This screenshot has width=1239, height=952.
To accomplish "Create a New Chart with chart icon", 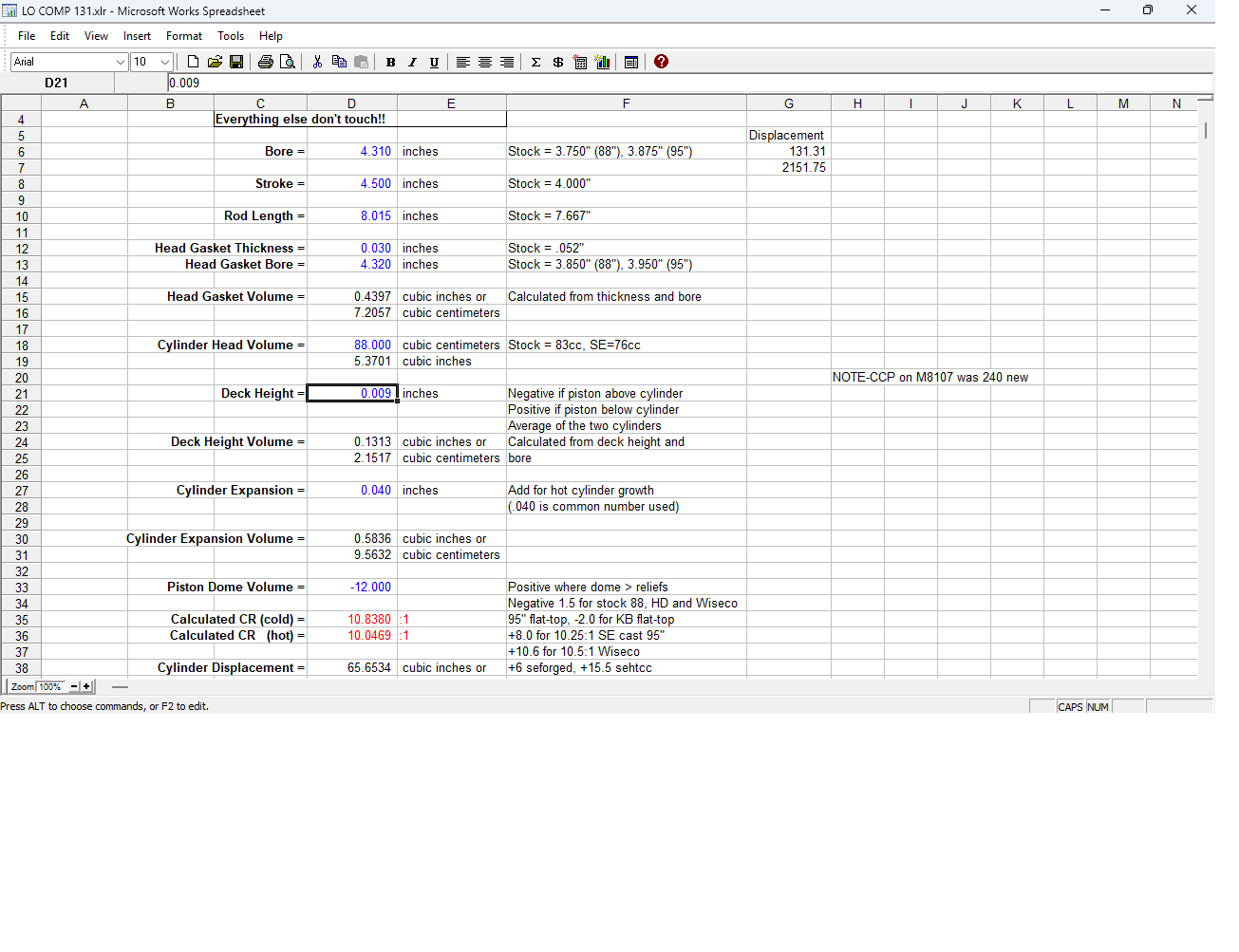I will tap(602, 62).
